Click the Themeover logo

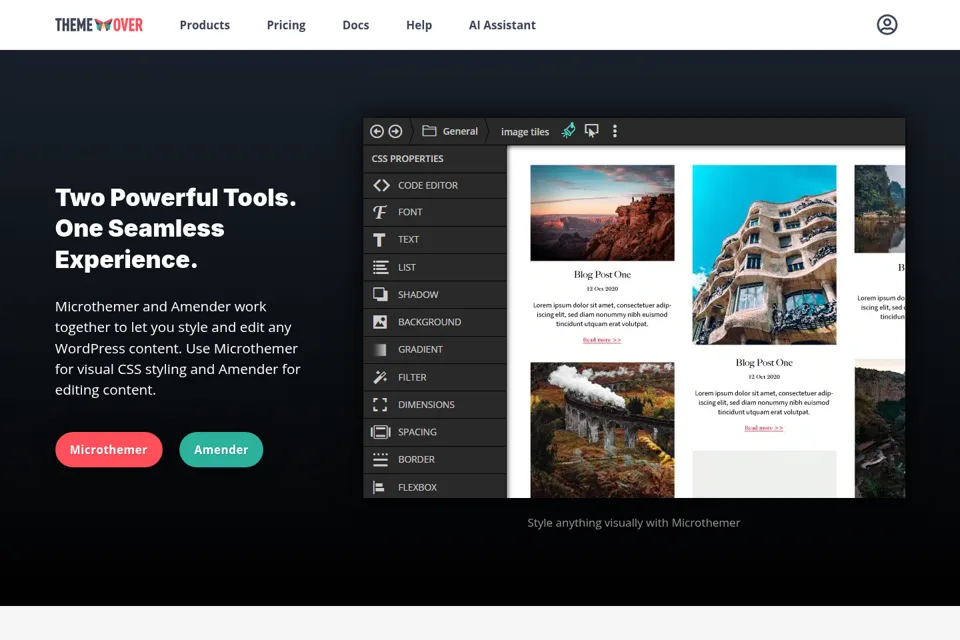pos(99,25)
